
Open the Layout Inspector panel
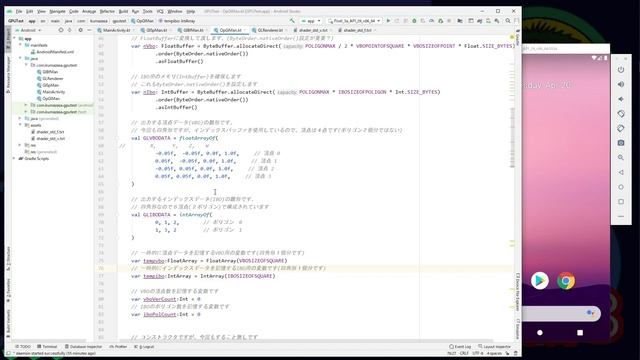click(x=494, y=347)
